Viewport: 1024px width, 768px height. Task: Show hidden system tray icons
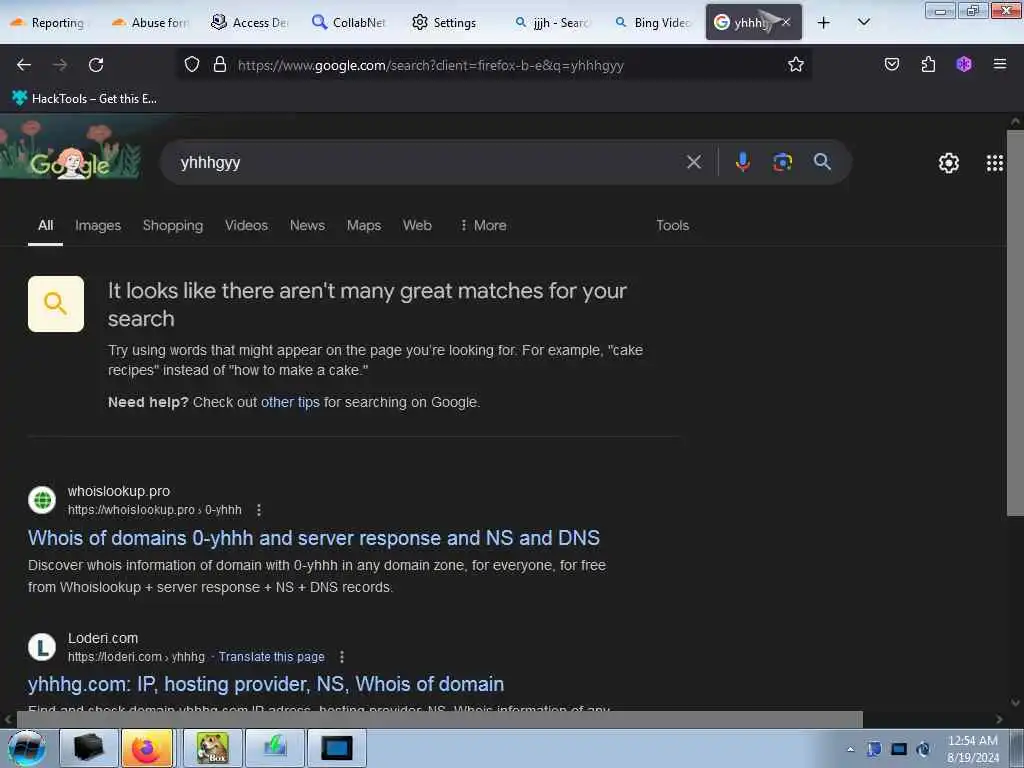(850, 749)
